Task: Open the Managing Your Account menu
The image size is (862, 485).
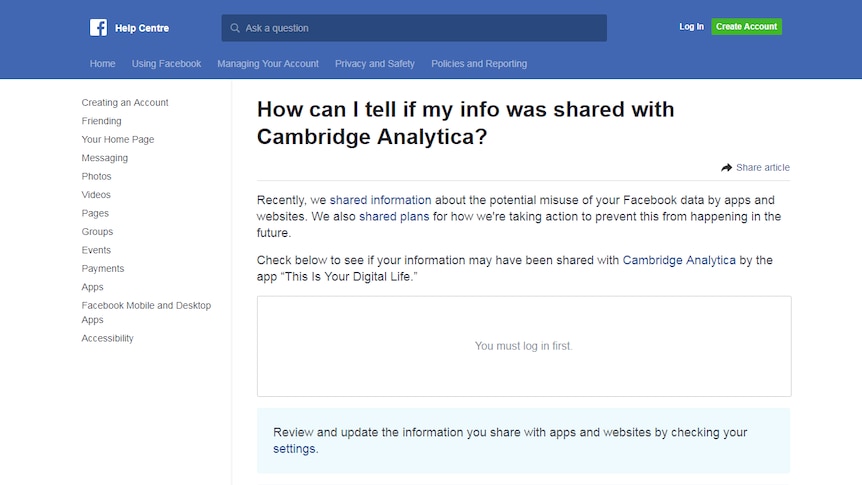Action: 268,64
